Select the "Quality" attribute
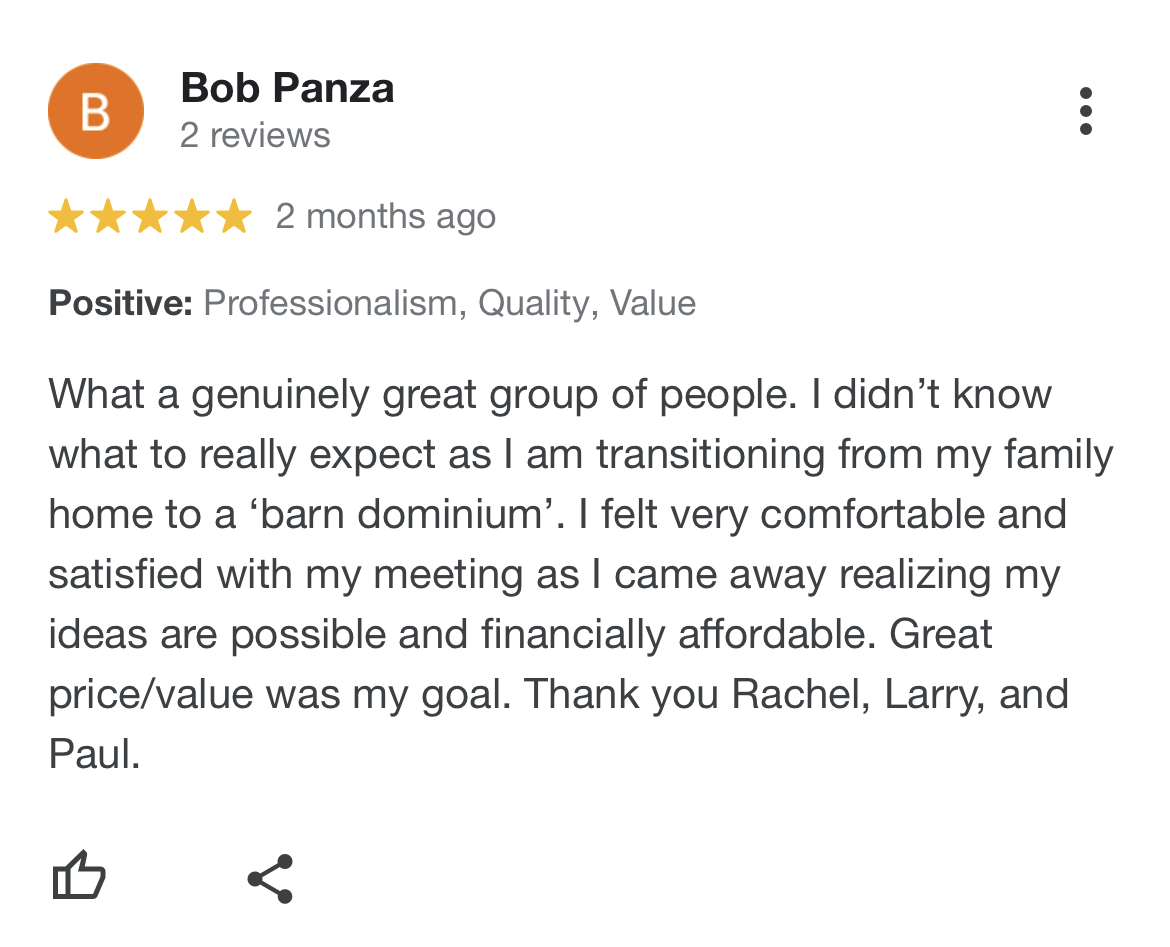Screen dimensions: 1170x947 click(534, 303)
